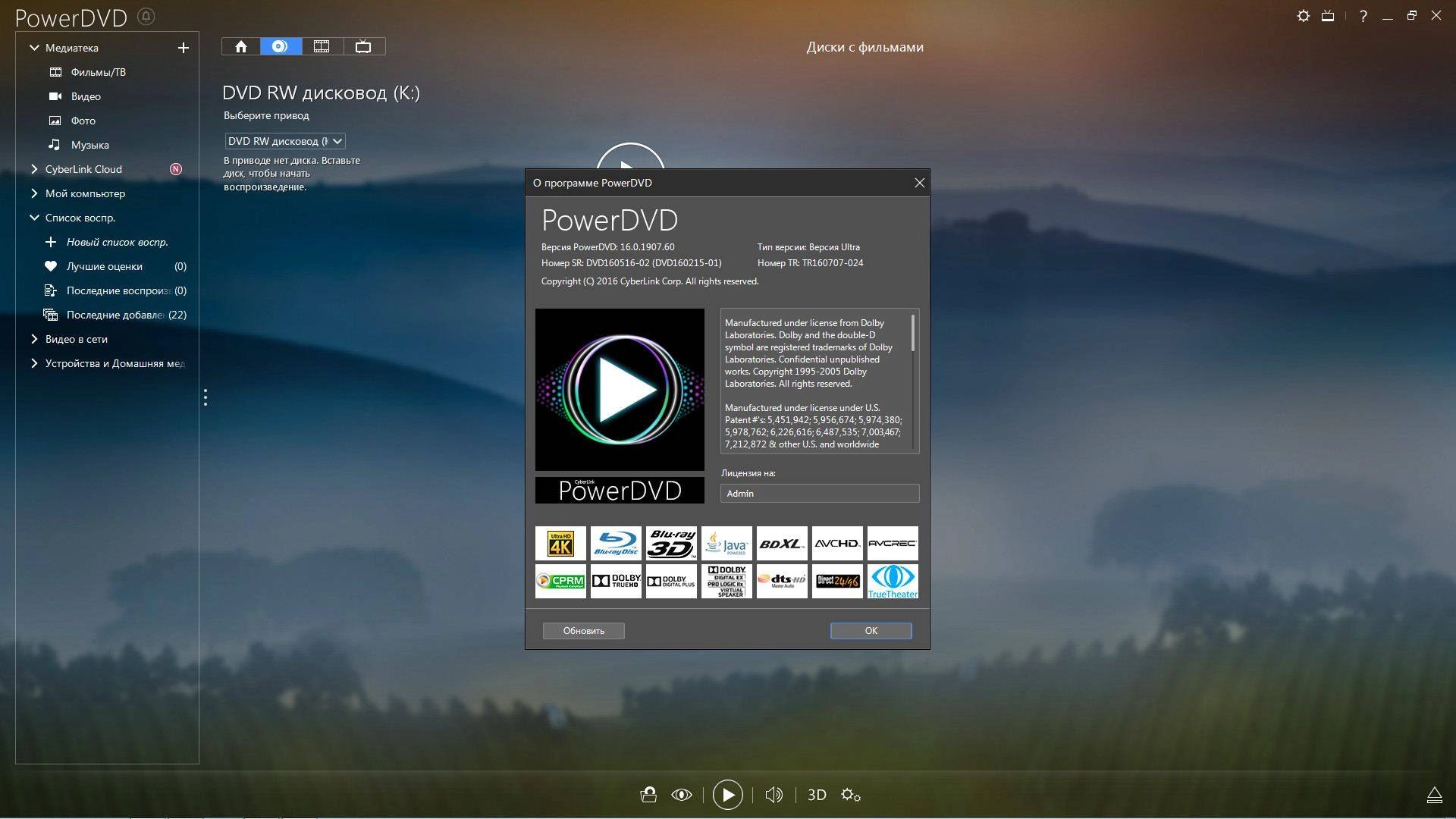
Task: Click the AVCHD logo
Action: (837, 544)
